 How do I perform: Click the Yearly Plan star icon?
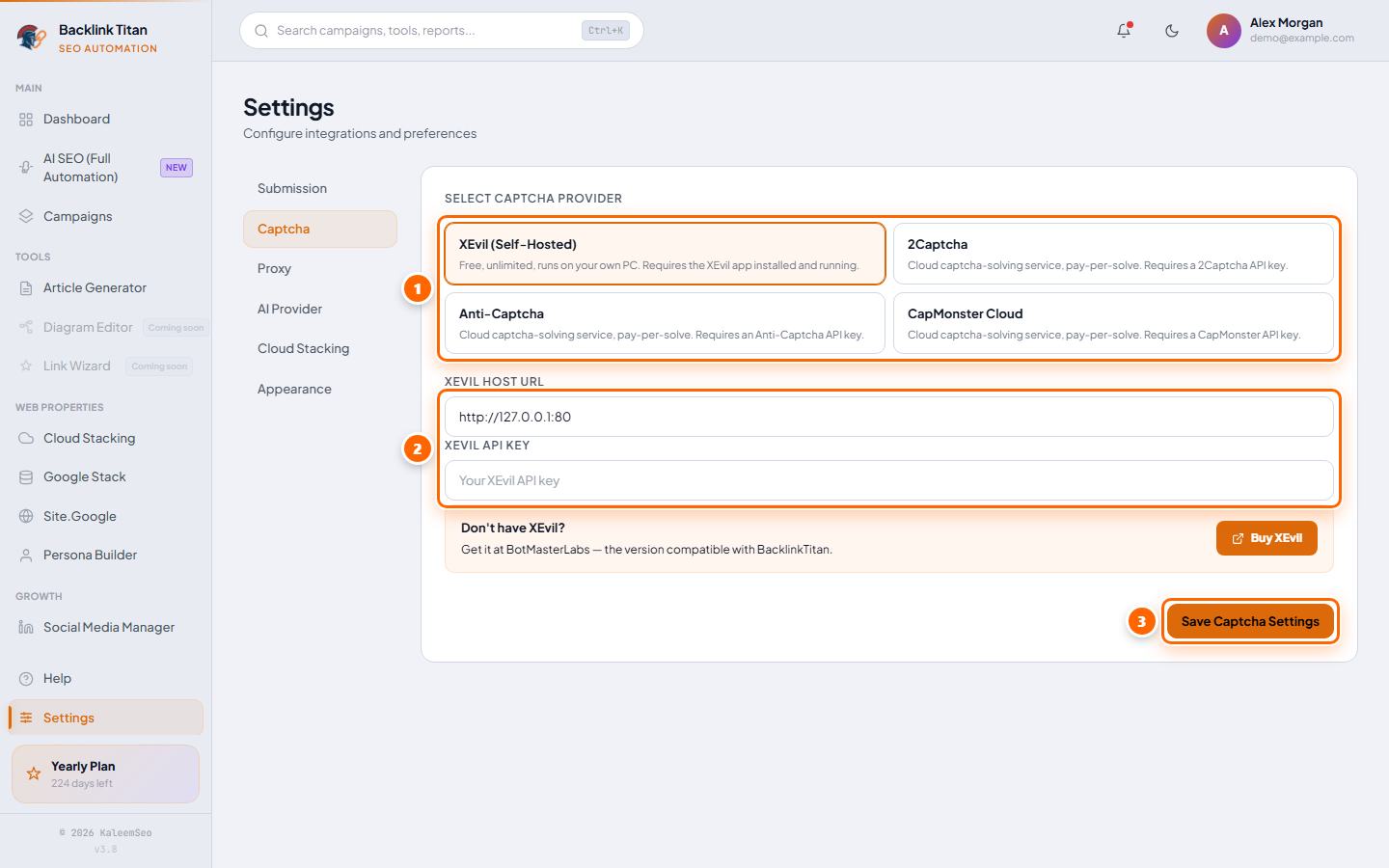(34, 773)
